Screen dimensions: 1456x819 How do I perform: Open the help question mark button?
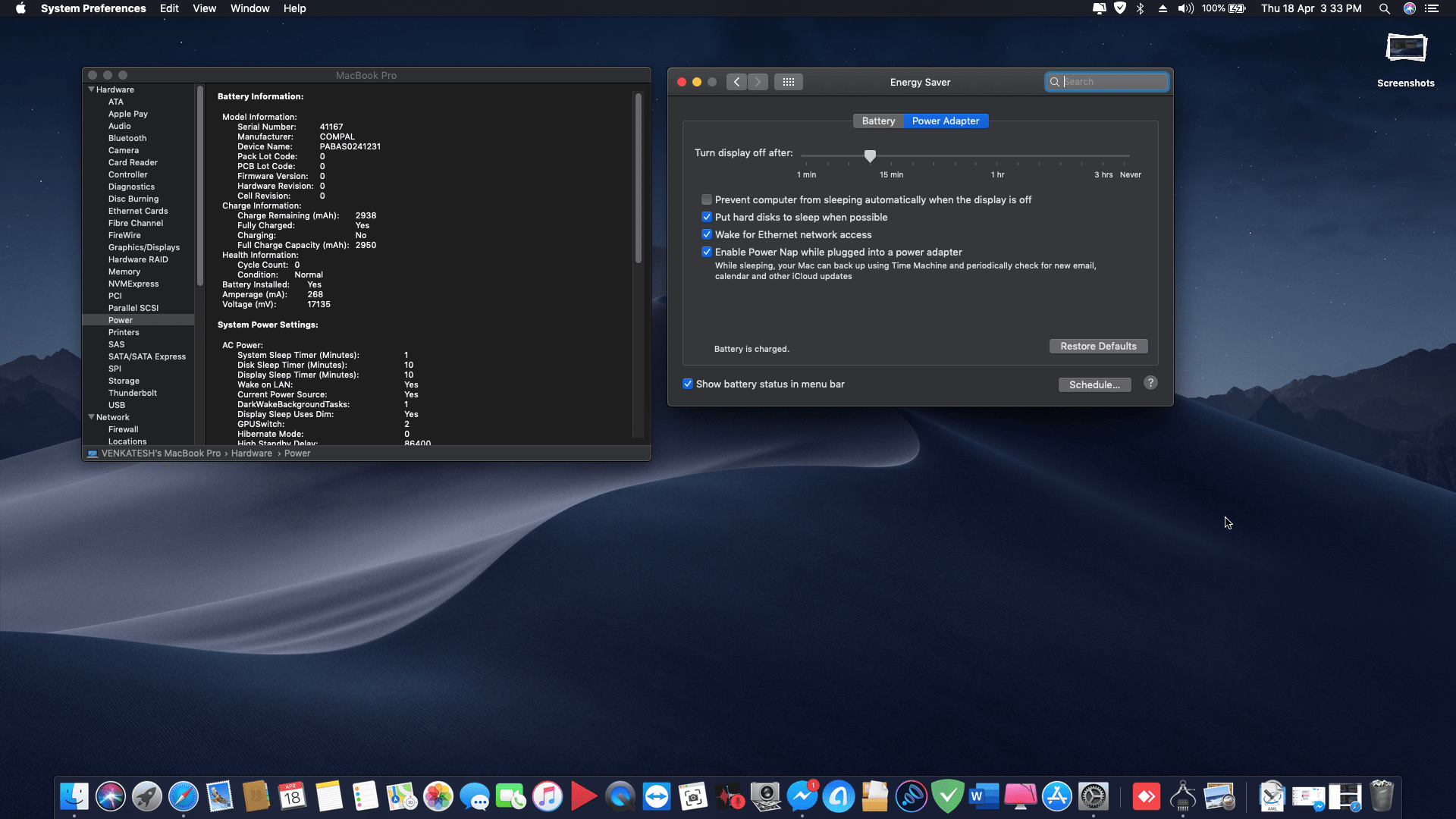pyautogui.click(x=1150, y=383)
